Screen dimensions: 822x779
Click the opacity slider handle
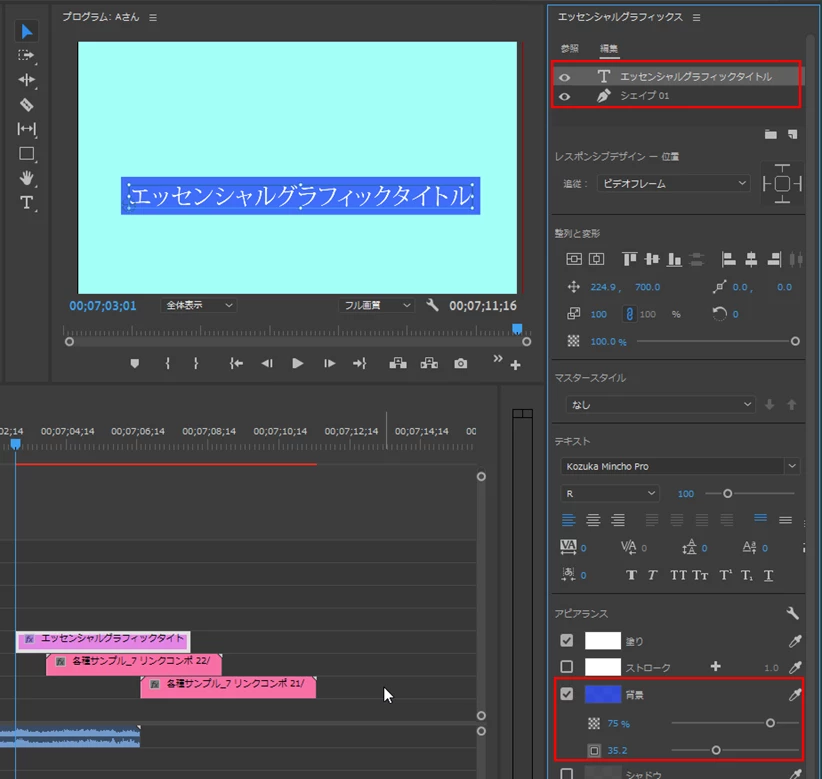click(x=795, y=341)
